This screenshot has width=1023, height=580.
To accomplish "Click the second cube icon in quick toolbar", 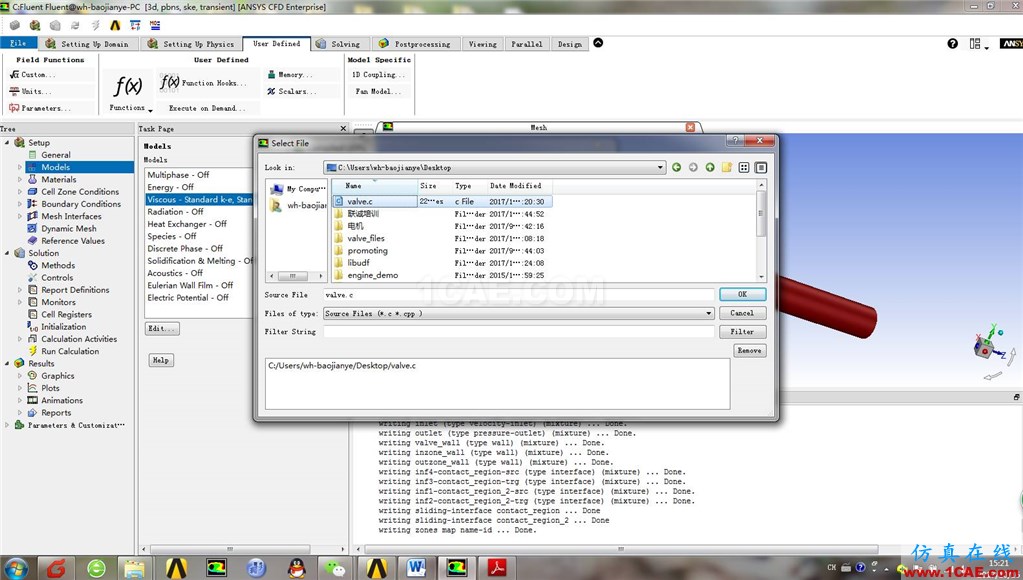I will 35,25.
